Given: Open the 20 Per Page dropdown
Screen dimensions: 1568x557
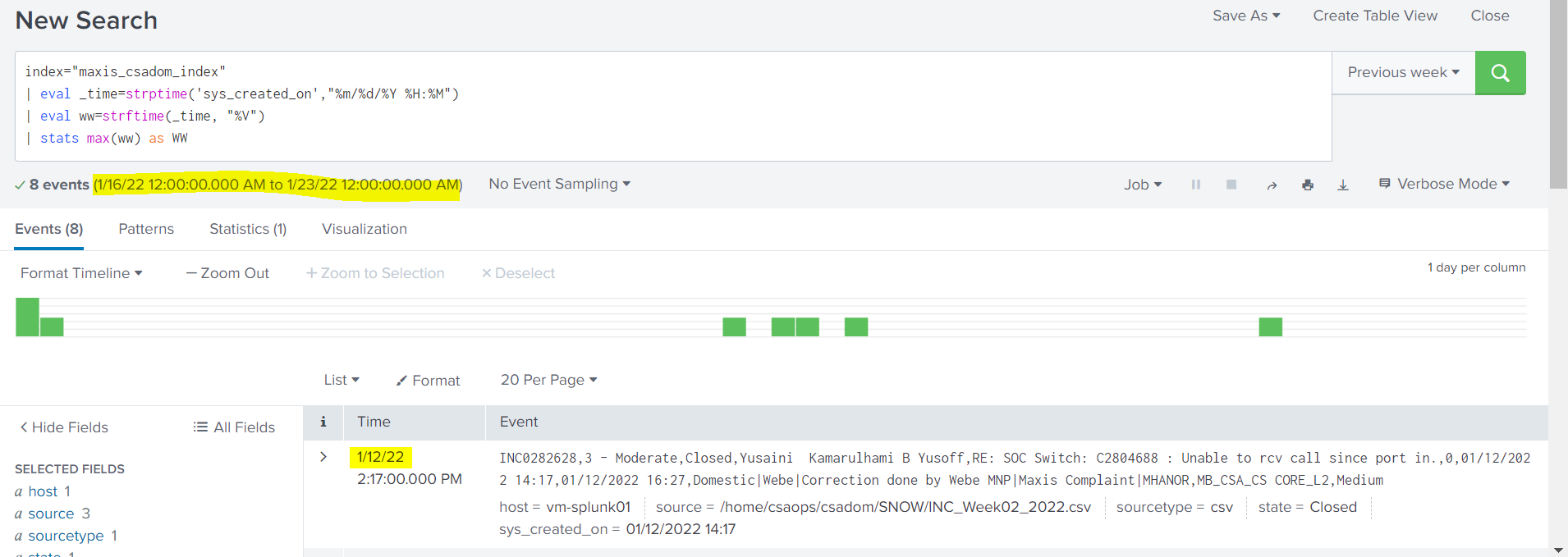Looking at the screenshot, I should point(548,380).
